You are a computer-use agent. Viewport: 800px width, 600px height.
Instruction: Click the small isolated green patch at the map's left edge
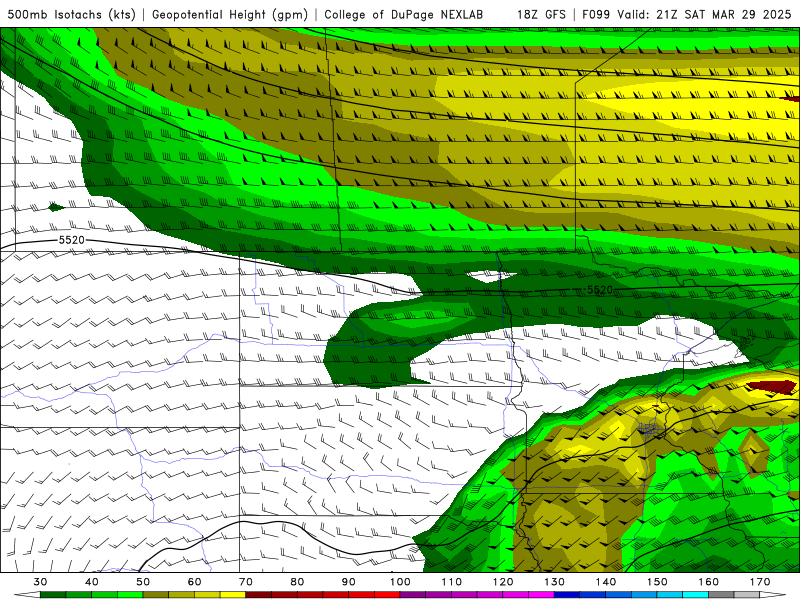(x=56, y=207)
